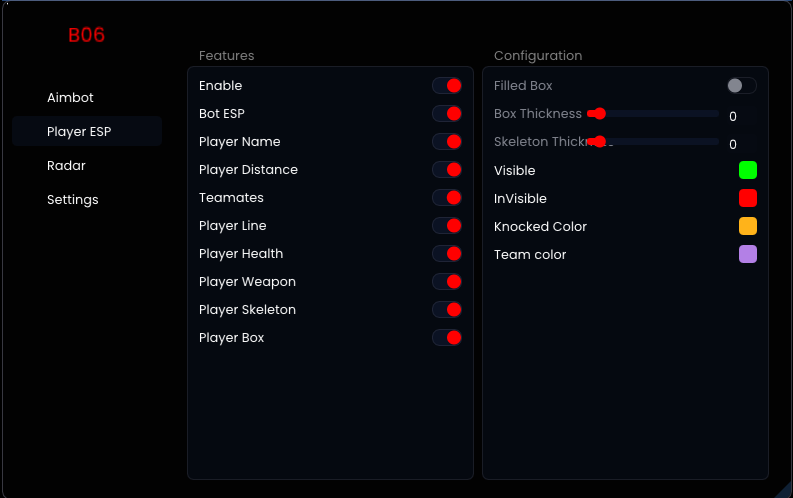Open the Settings tab
793x498 pixels.
point(73,200)
